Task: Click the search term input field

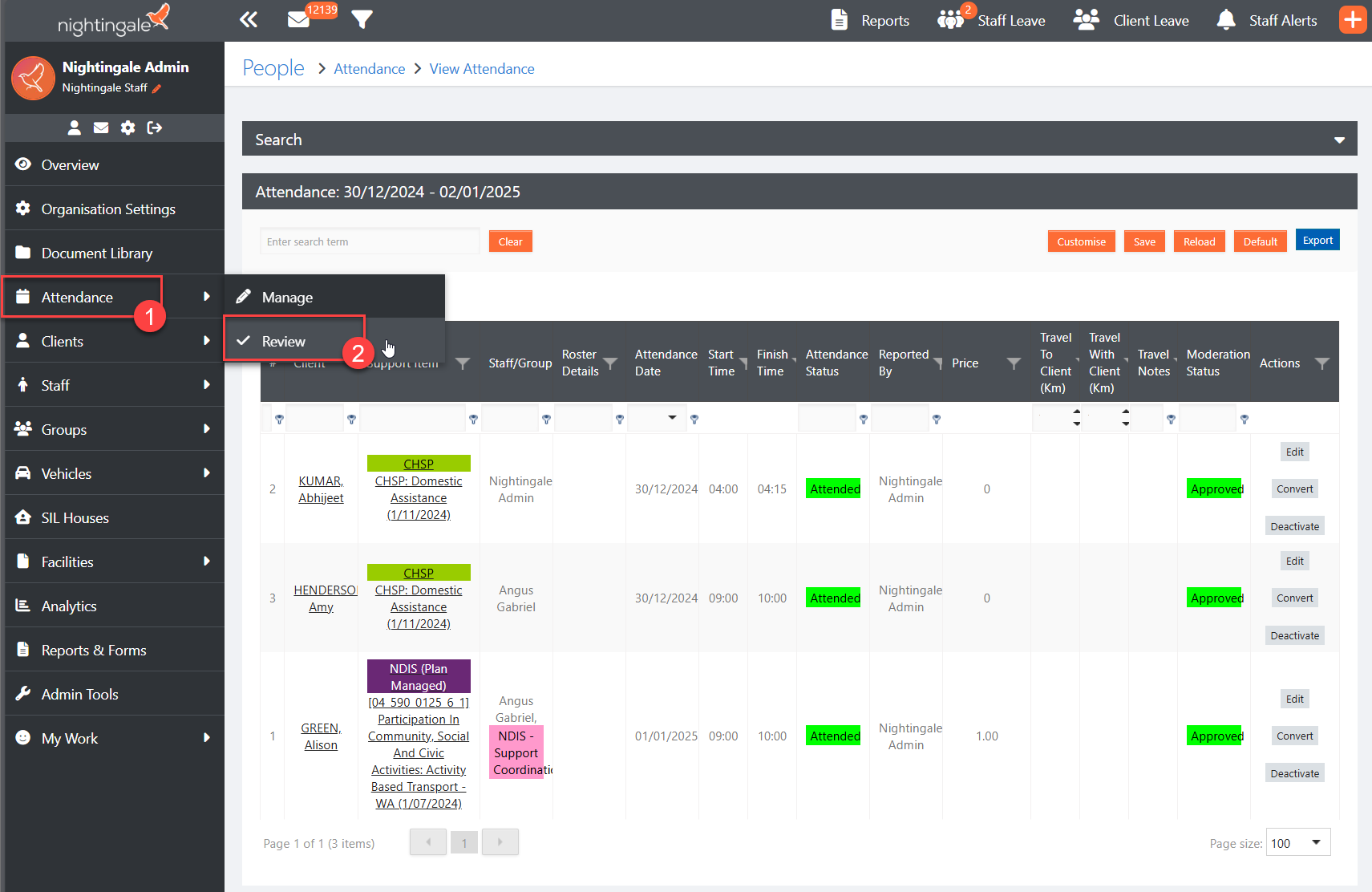Action: pyautogui.click(x=370, y=241)
